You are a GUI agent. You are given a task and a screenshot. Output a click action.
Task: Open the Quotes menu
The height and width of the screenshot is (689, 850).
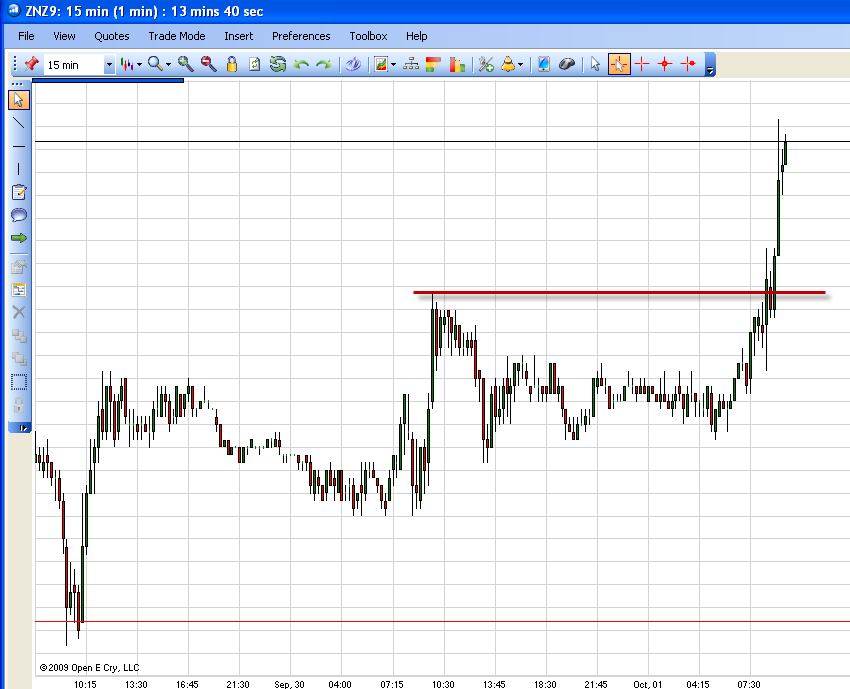[112, 36]
